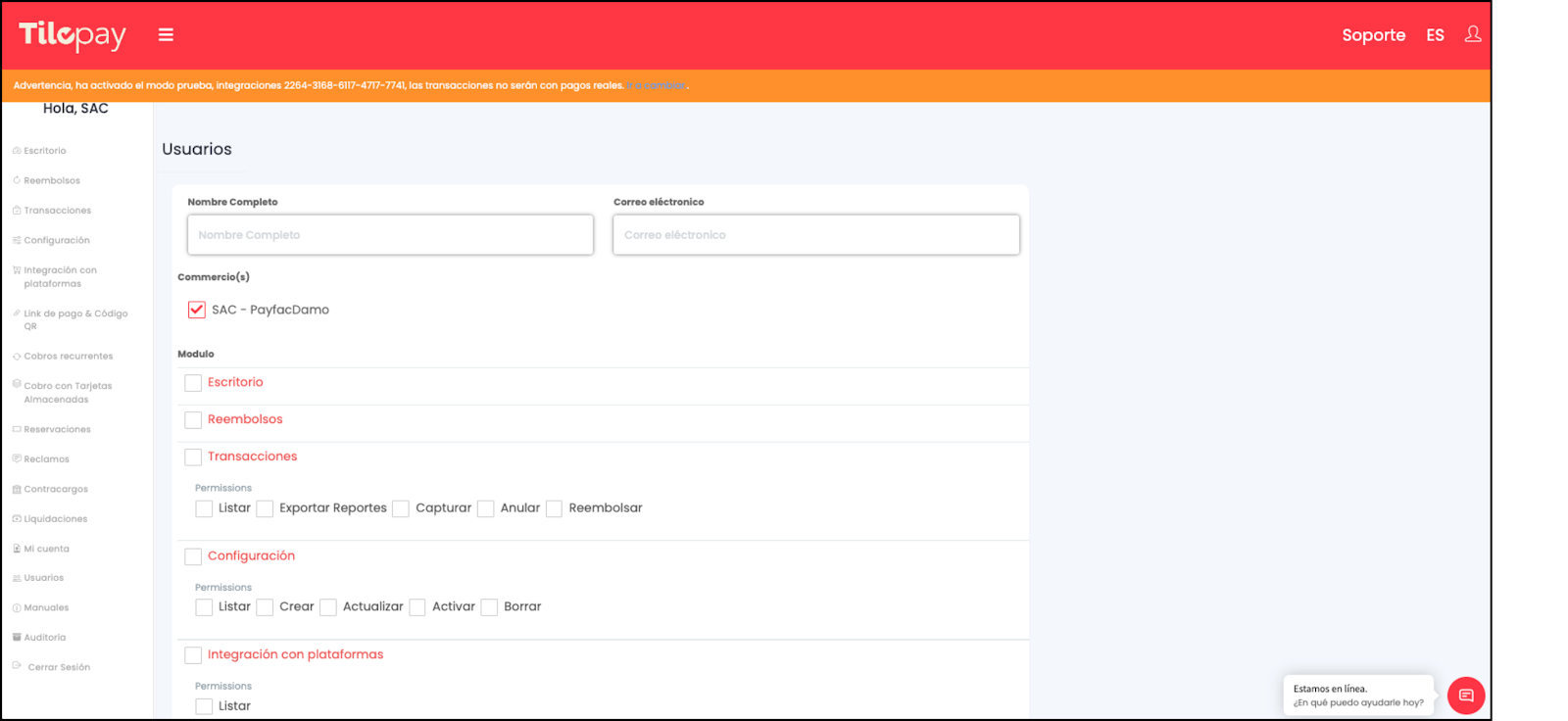1568x721 pixels.
Task: Click the Auditoría sidebar icon
Action: pos(17,637)
